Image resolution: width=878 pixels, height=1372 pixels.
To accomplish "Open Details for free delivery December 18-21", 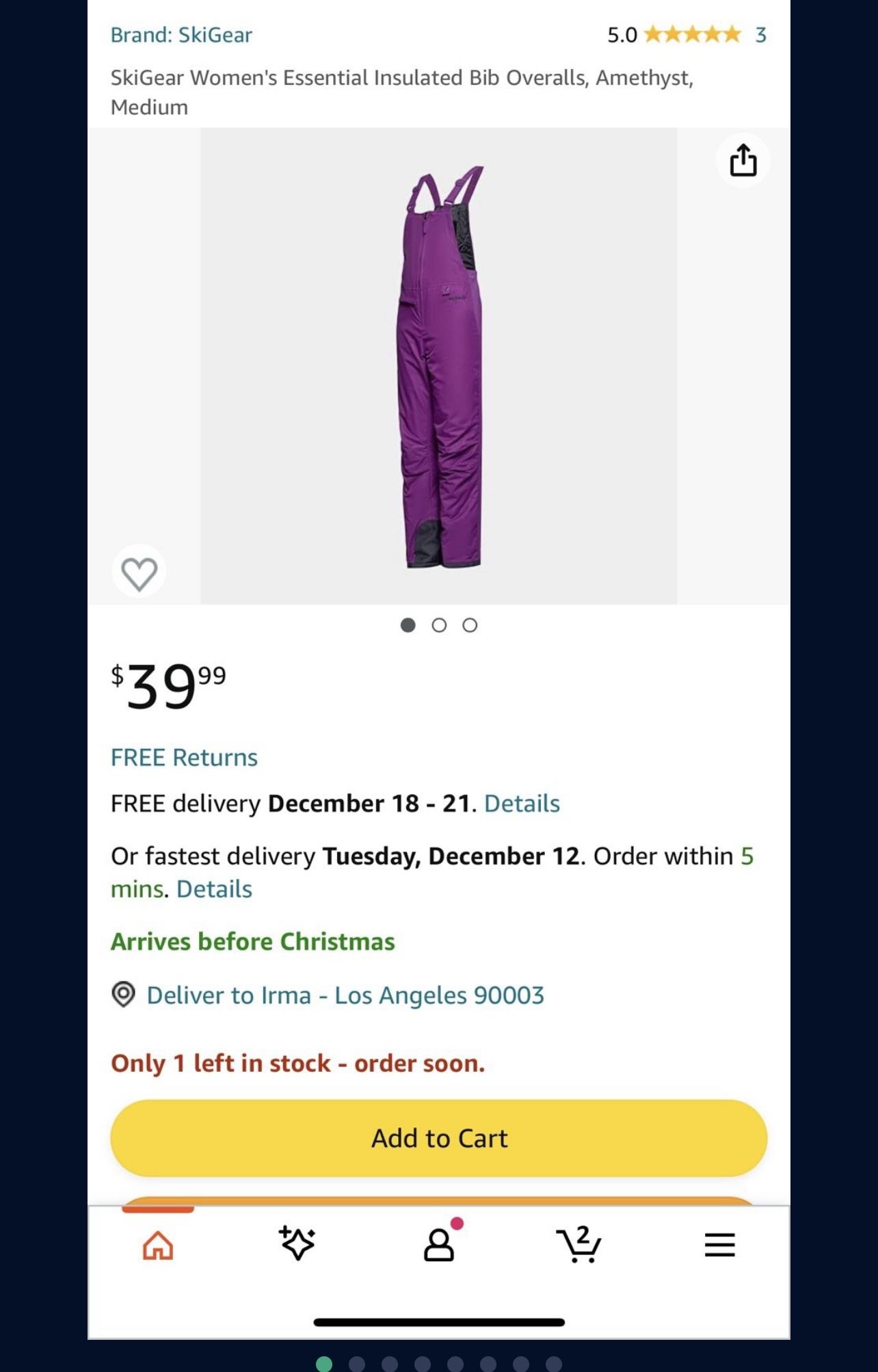I will (x=522, y=803).
